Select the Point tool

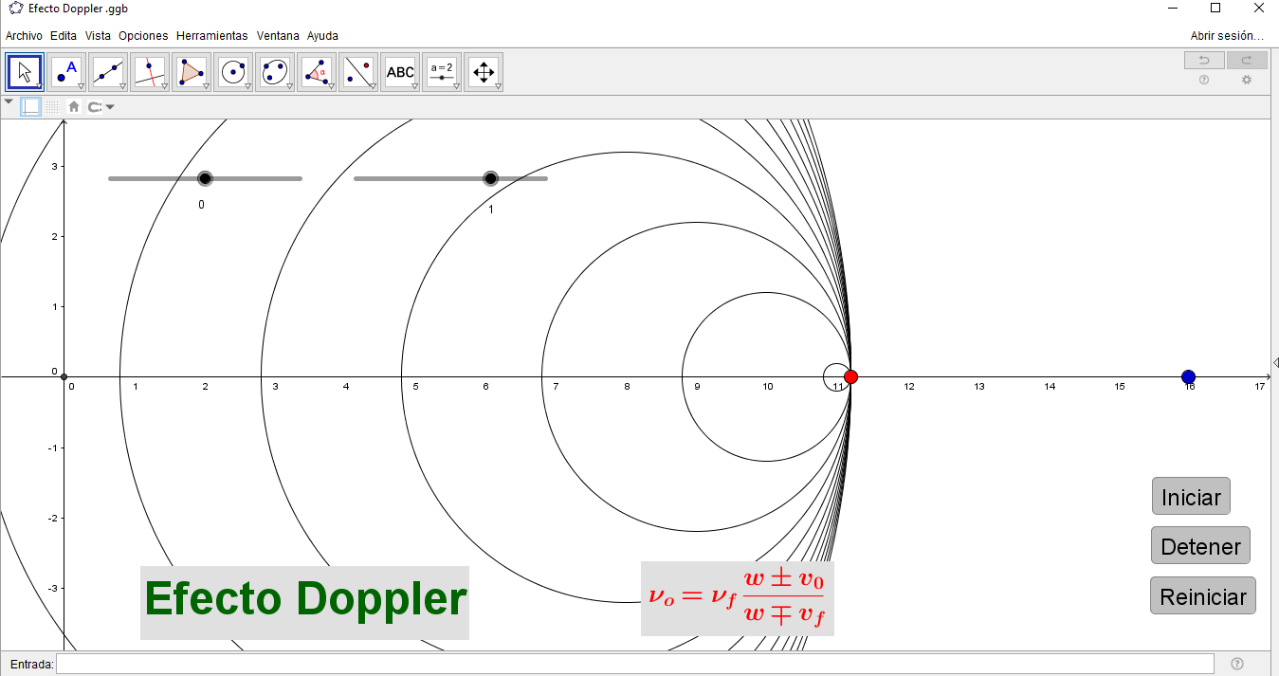tap(66, 72)
